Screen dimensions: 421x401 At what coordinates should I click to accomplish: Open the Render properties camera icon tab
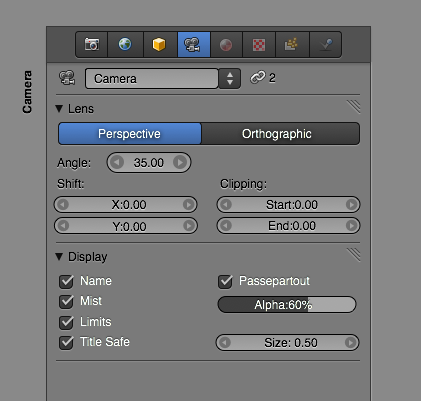92,44
